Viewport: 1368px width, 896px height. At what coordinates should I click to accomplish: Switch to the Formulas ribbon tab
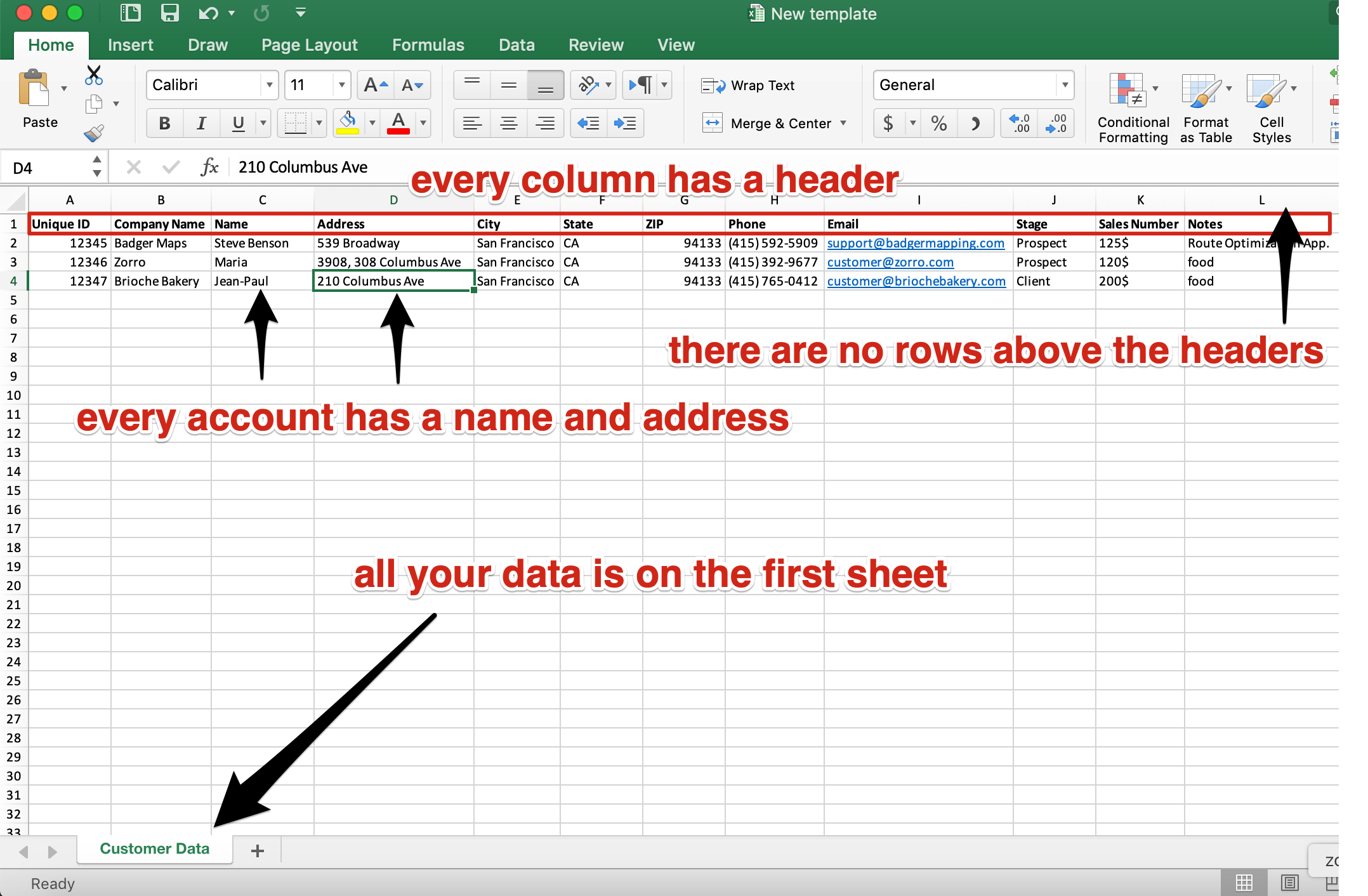[428, 44]
